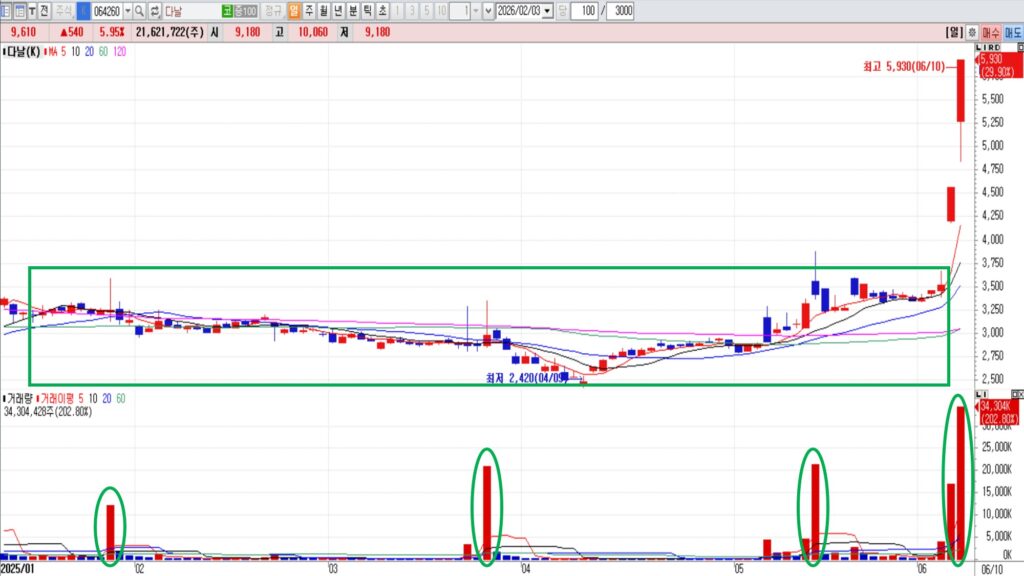Open chart settings gear icon
This screenshot has height=576, width=1024.
[x=972, y=32]
